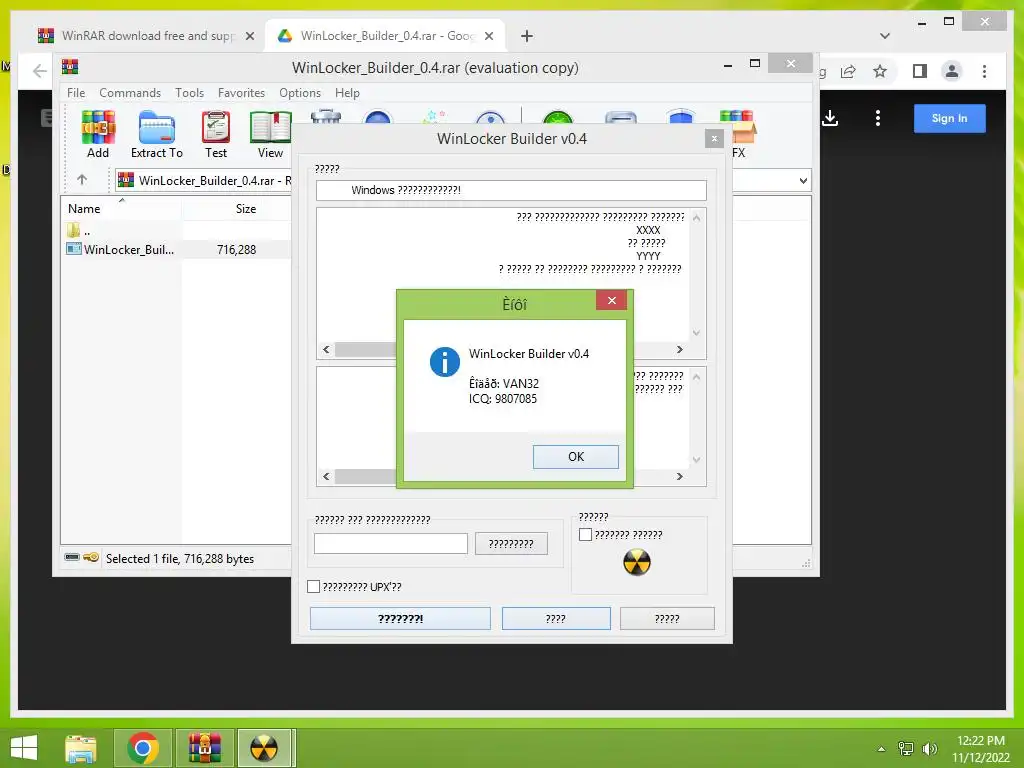Click the Chrome share page icon
Screen dimensions: 1024x768
848,71
